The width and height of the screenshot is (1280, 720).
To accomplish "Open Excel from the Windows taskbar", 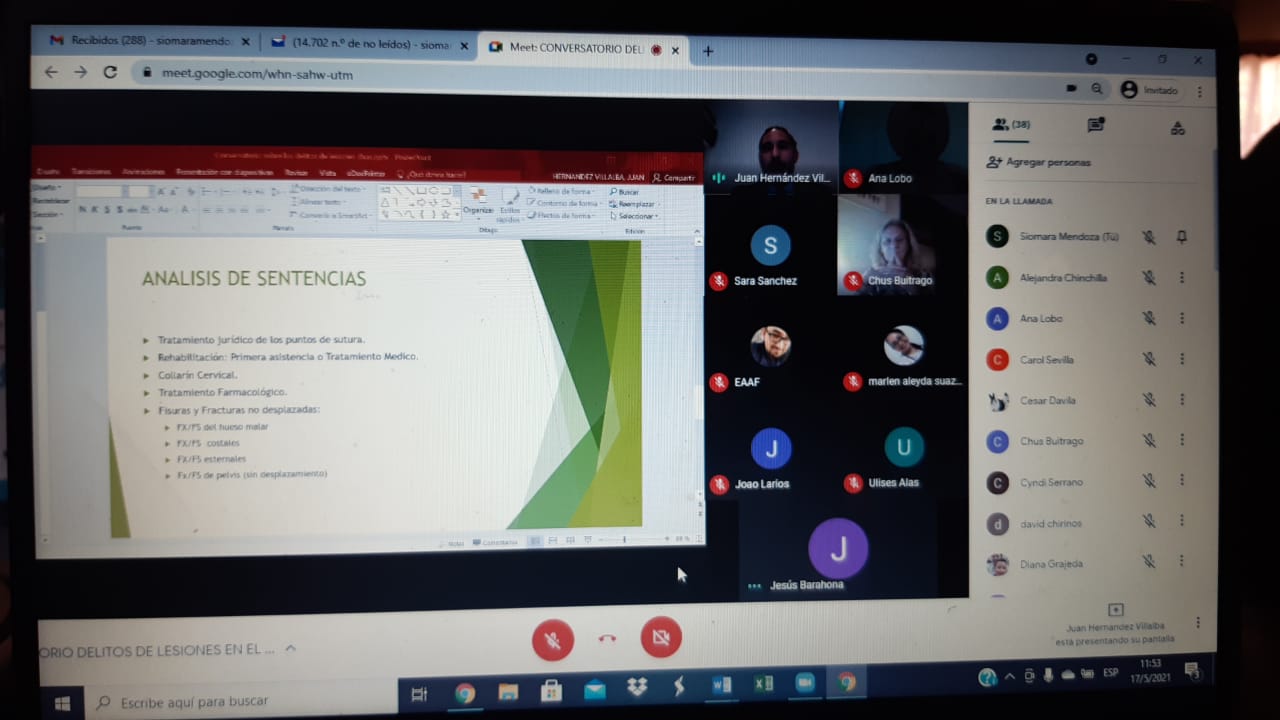I will click(x=763, y=684).
